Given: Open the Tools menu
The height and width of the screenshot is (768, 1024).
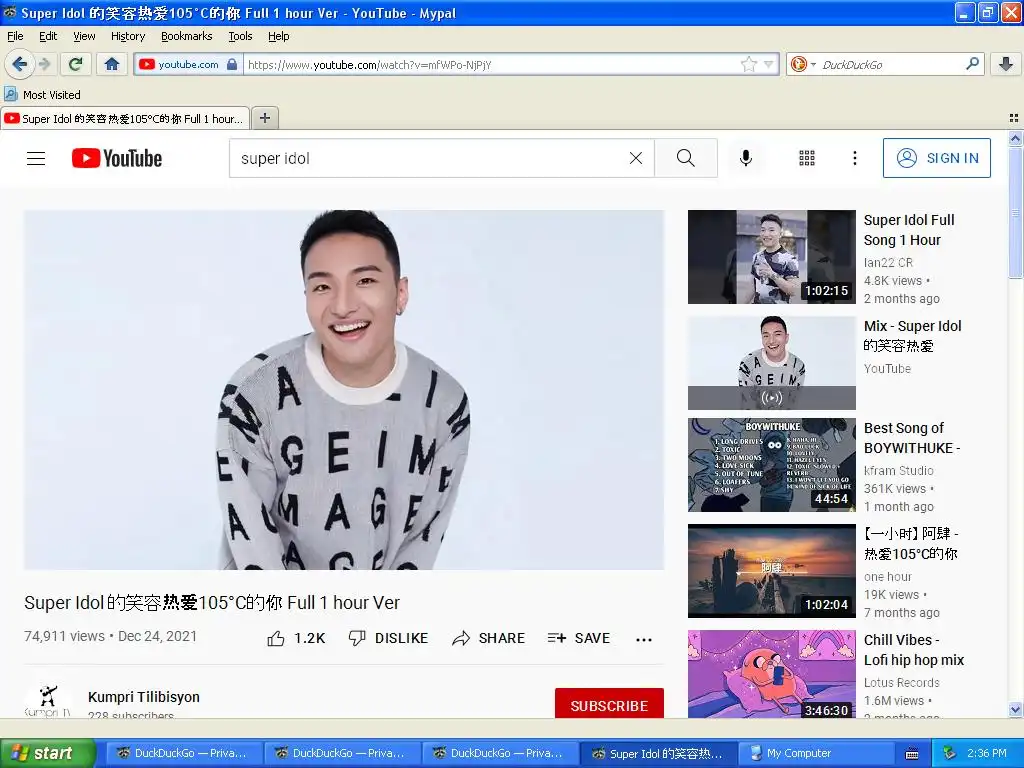Looking at the screenshot, I should pos(240,36).
